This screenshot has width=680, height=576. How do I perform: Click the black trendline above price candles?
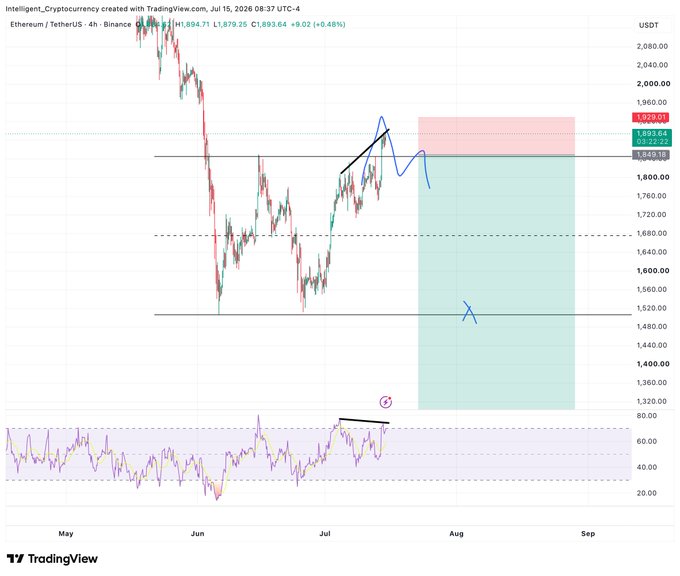coord(365,151)
